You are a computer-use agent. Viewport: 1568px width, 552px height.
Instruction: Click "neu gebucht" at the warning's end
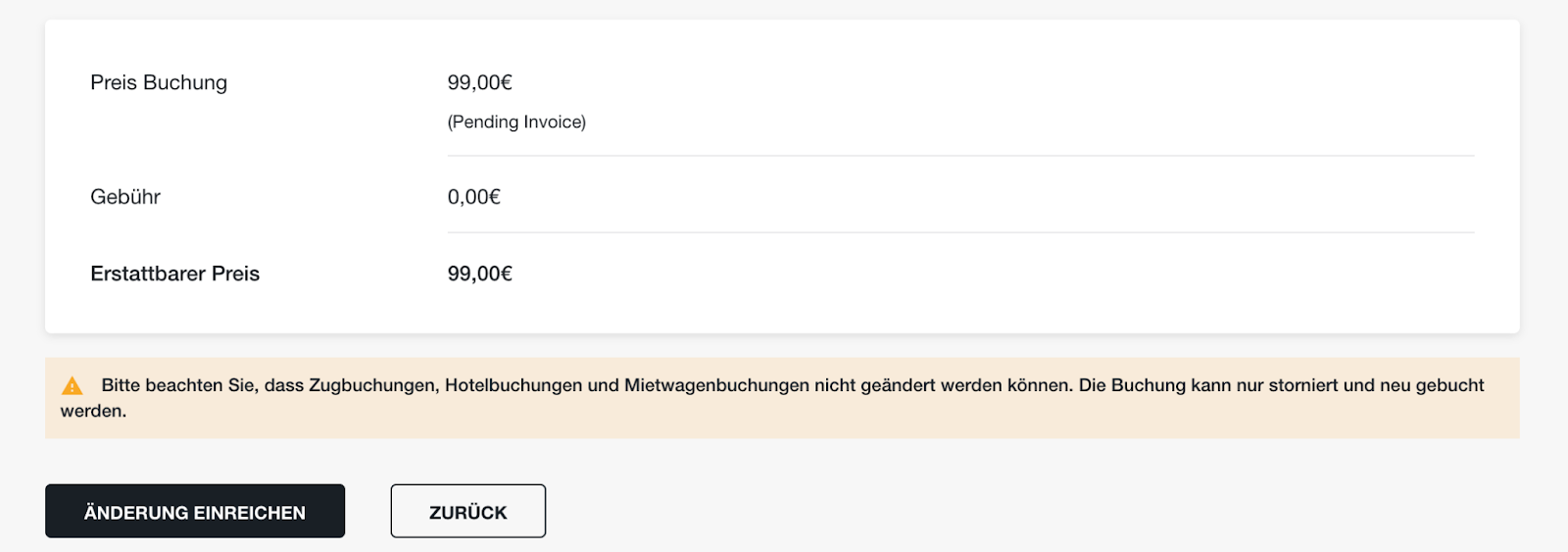pos(1432,385)
